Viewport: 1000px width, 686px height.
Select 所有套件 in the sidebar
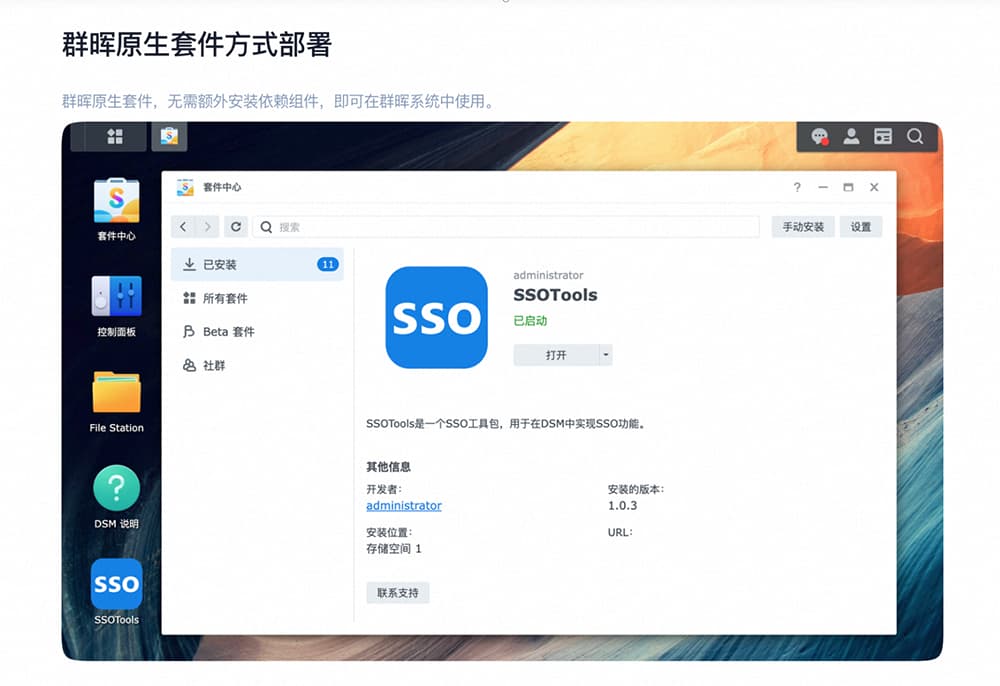coord(257,298)
